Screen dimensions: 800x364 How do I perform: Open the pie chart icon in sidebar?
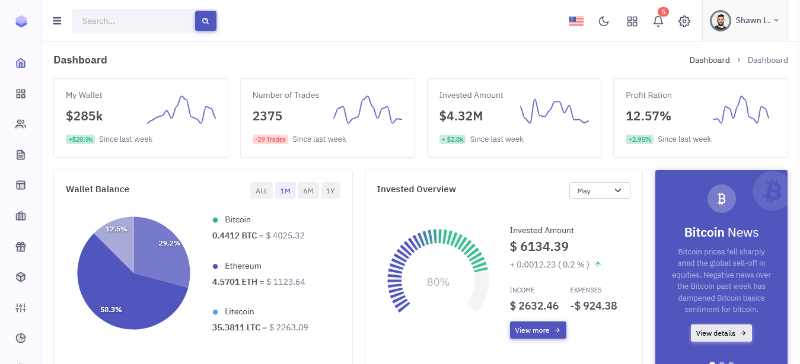click(x=21, y=338)
